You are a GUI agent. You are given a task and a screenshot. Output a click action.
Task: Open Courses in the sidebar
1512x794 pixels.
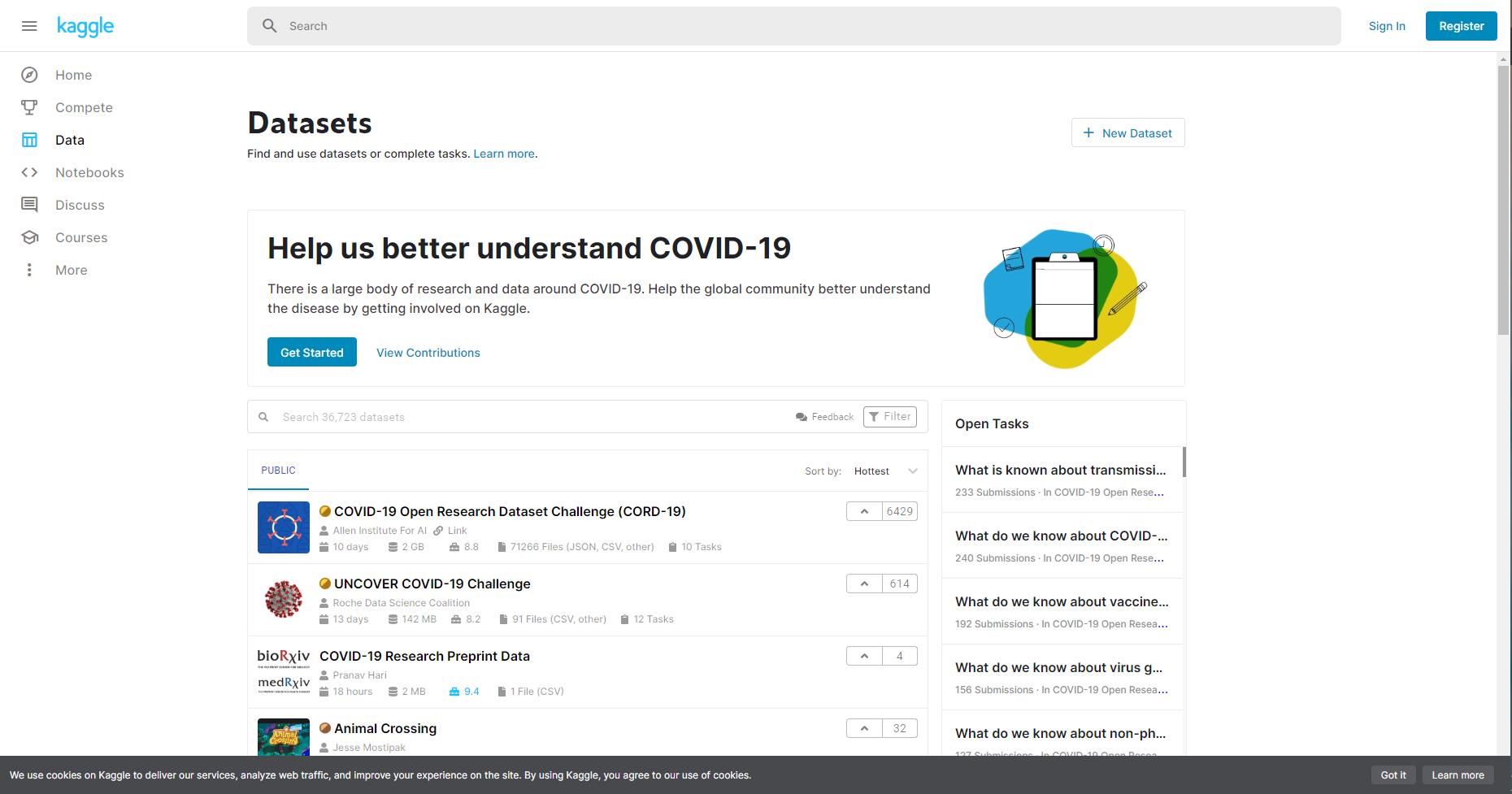click(81, 237)
